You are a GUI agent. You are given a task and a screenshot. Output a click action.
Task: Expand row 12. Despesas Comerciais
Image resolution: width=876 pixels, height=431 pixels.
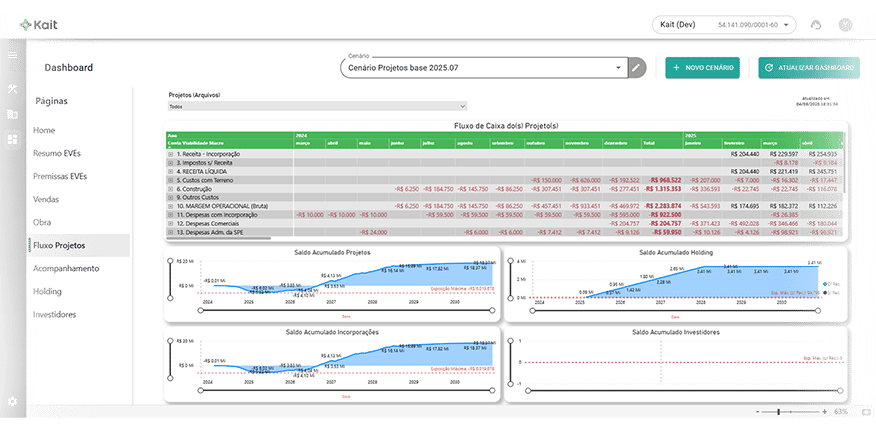170,224
